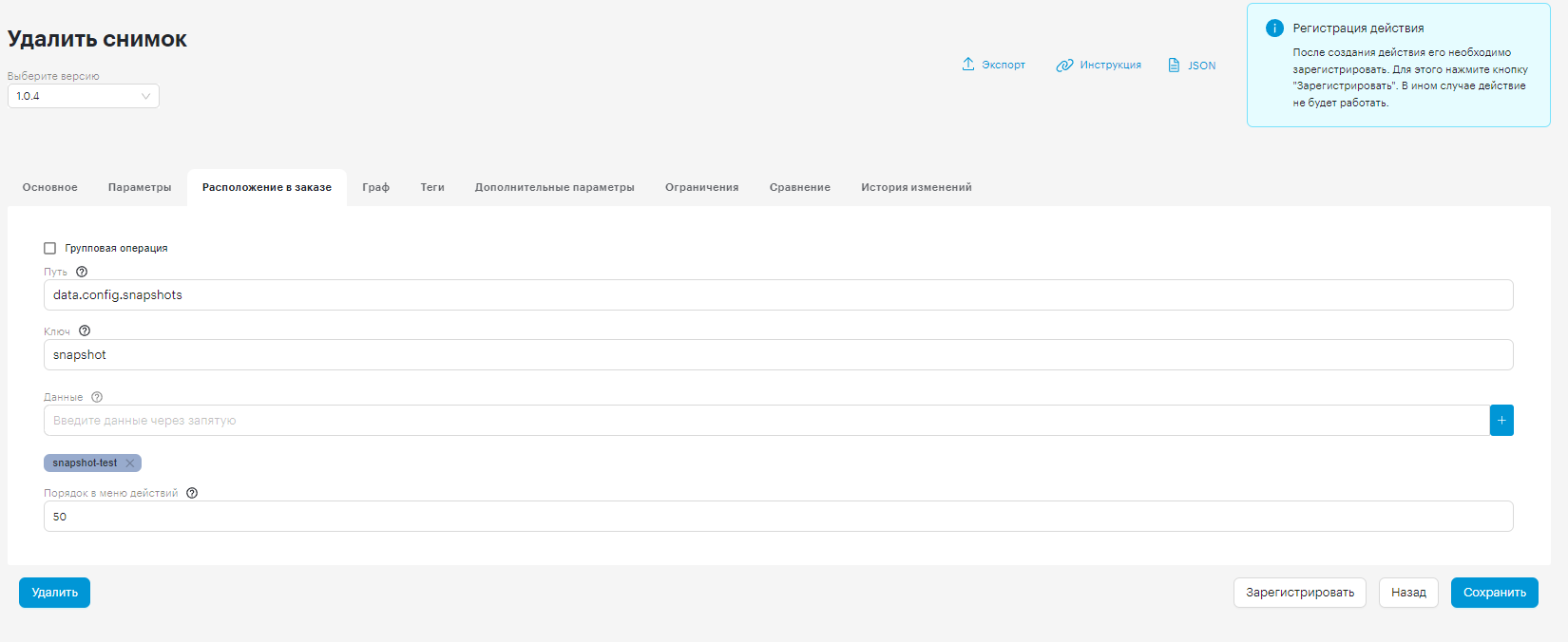Click the help icon next to Путь

[82, 272]
